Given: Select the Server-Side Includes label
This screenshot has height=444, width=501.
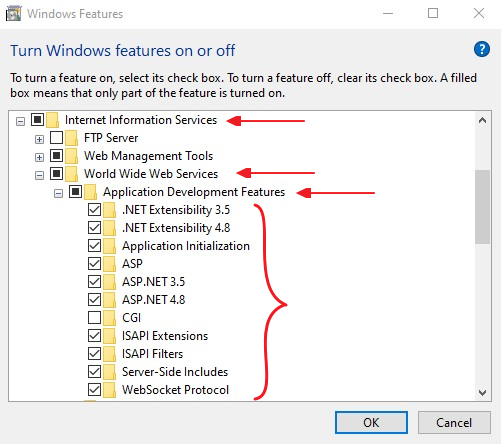Looking at the screenshot, I should tap(175, 372).
